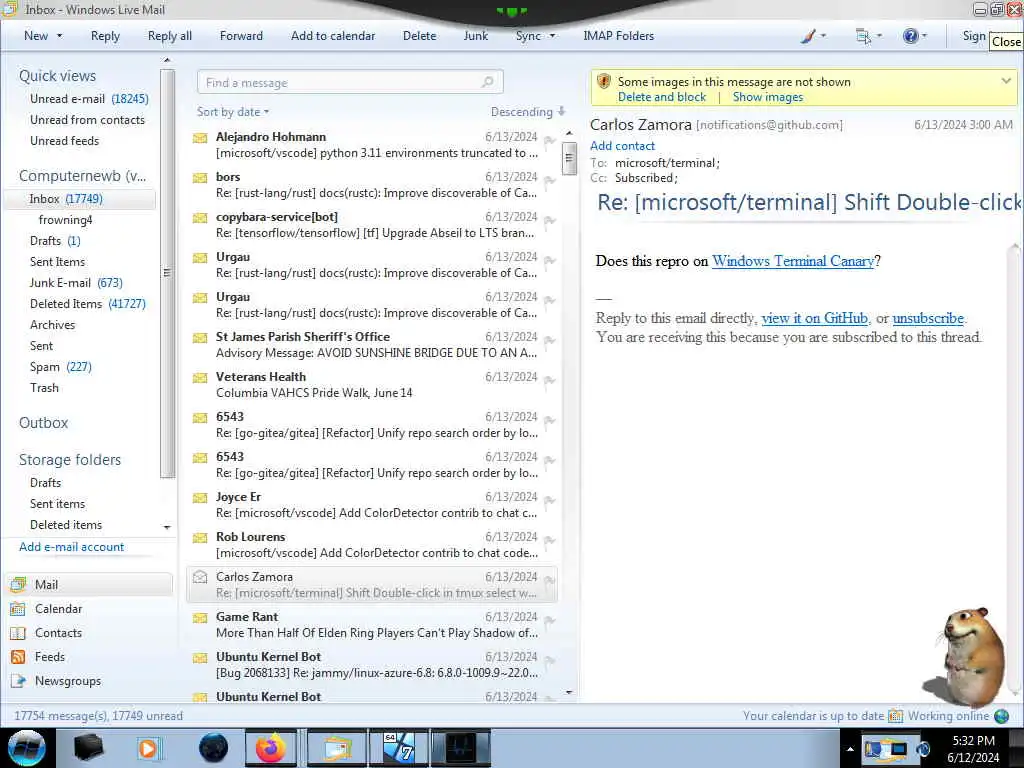
Task: Click the search magnifier in Find a message
Action: point(487,82)
